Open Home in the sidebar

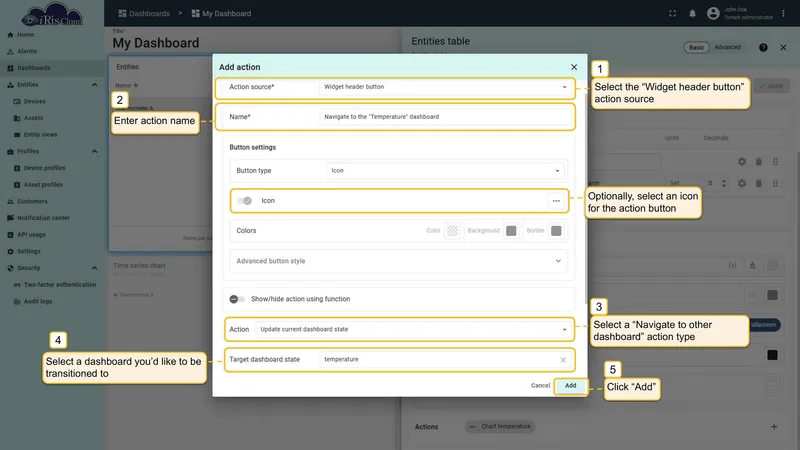[26, 35]
